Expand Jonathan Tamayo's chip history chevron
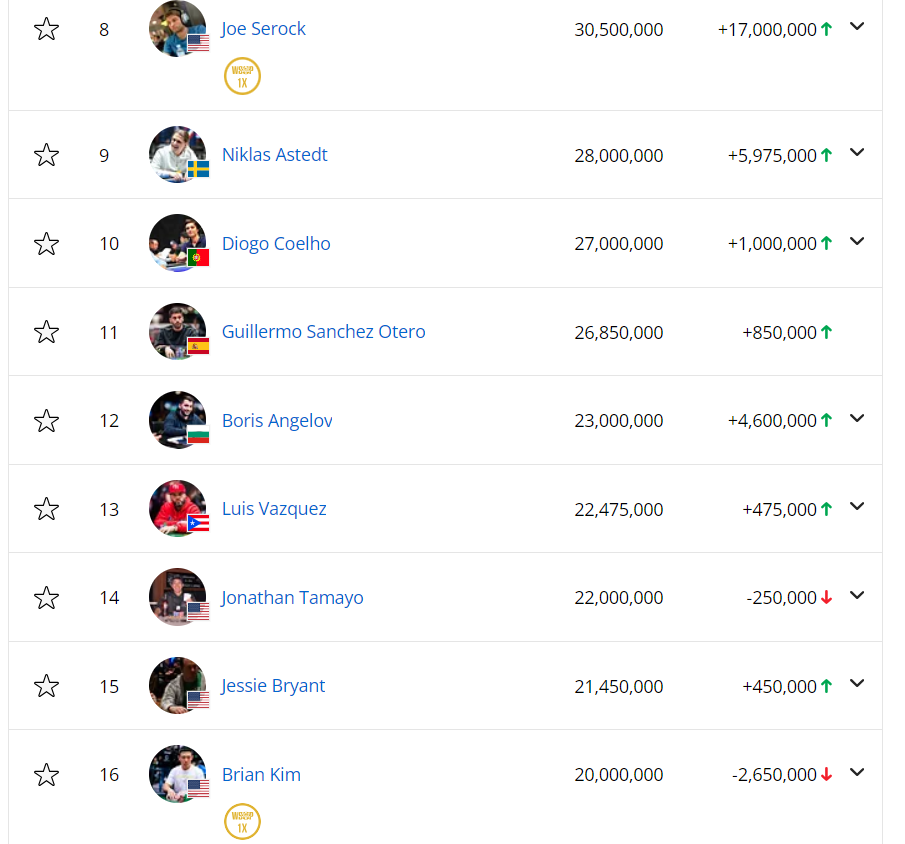 point(856,596)
